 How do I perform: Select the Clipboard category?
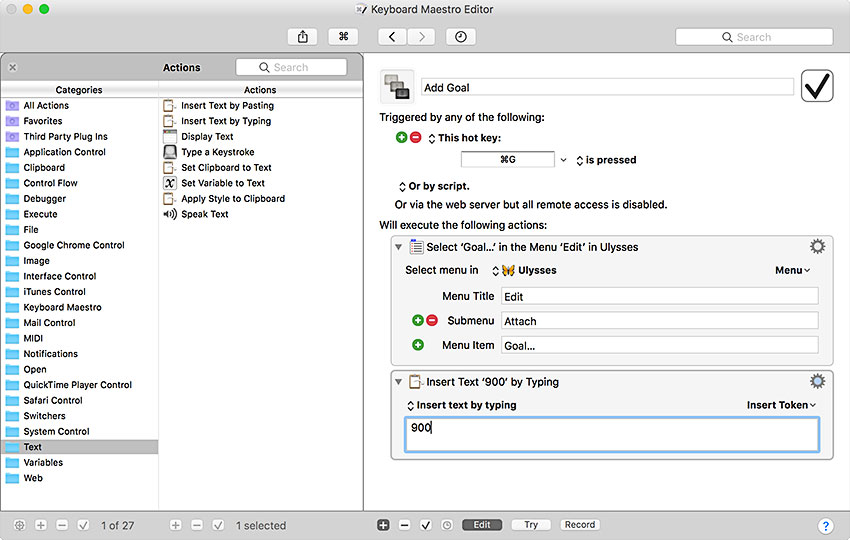click(44, 168)
